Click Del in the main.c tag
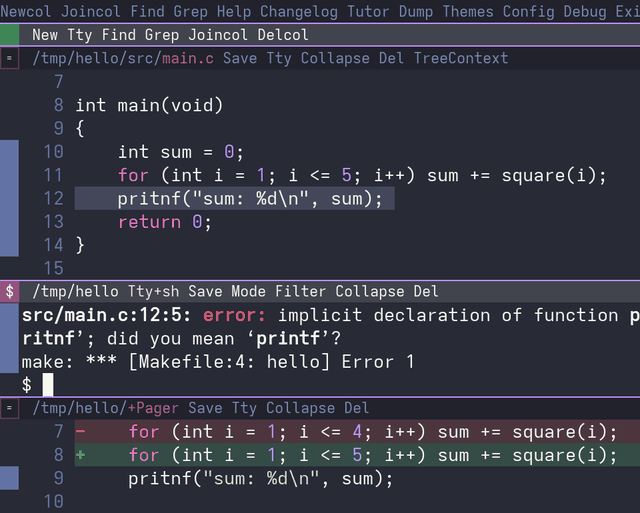 tap(391, 58)
